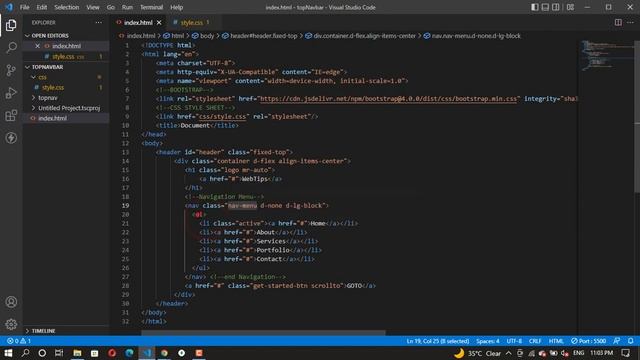Image resolution: width=640 pixels, height=360 pixels.
Task: Open the Windows Start menu
Action: pos(8,353)
